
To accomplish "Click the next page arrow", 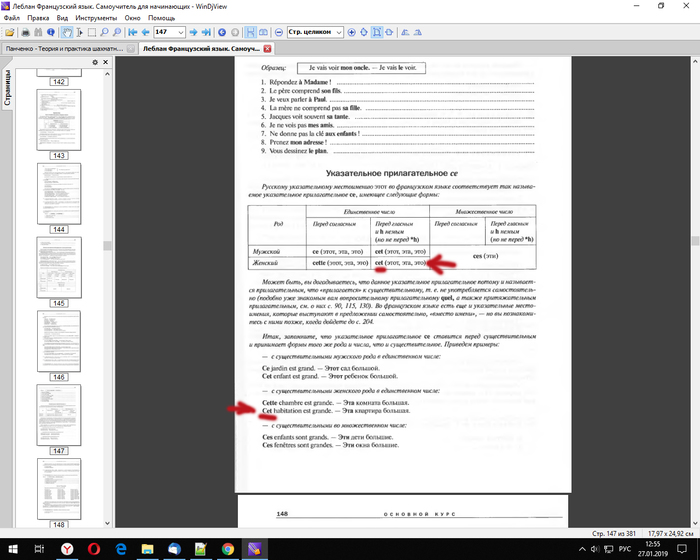I will (x=193, y=32).
